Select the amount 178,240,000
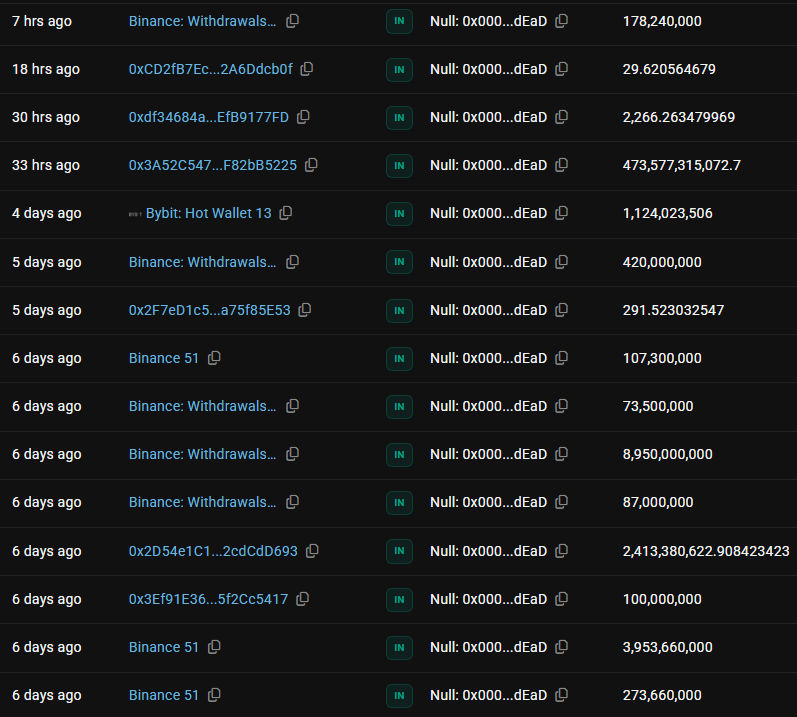Viewport: 797px width, 717px height. pyautogui.click(x=662, y=21)
